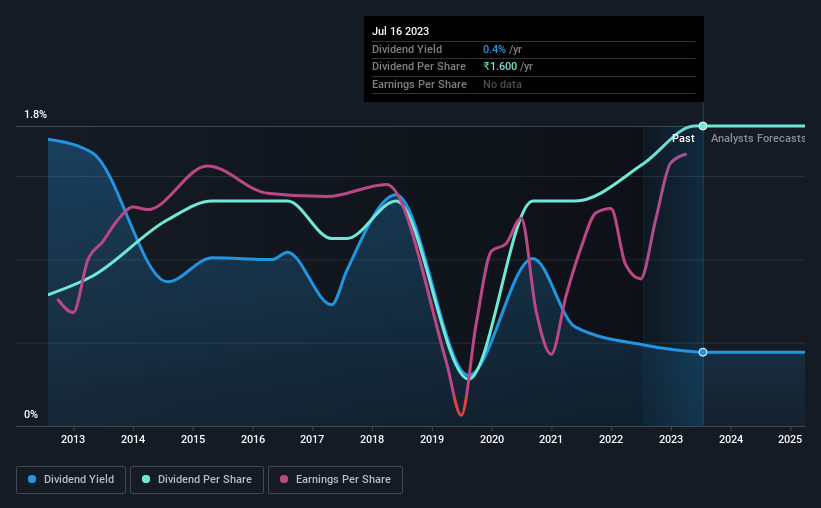Click the 2025 x-axis label
Screen dimensions: 821x508
click(x=790, y=439)
